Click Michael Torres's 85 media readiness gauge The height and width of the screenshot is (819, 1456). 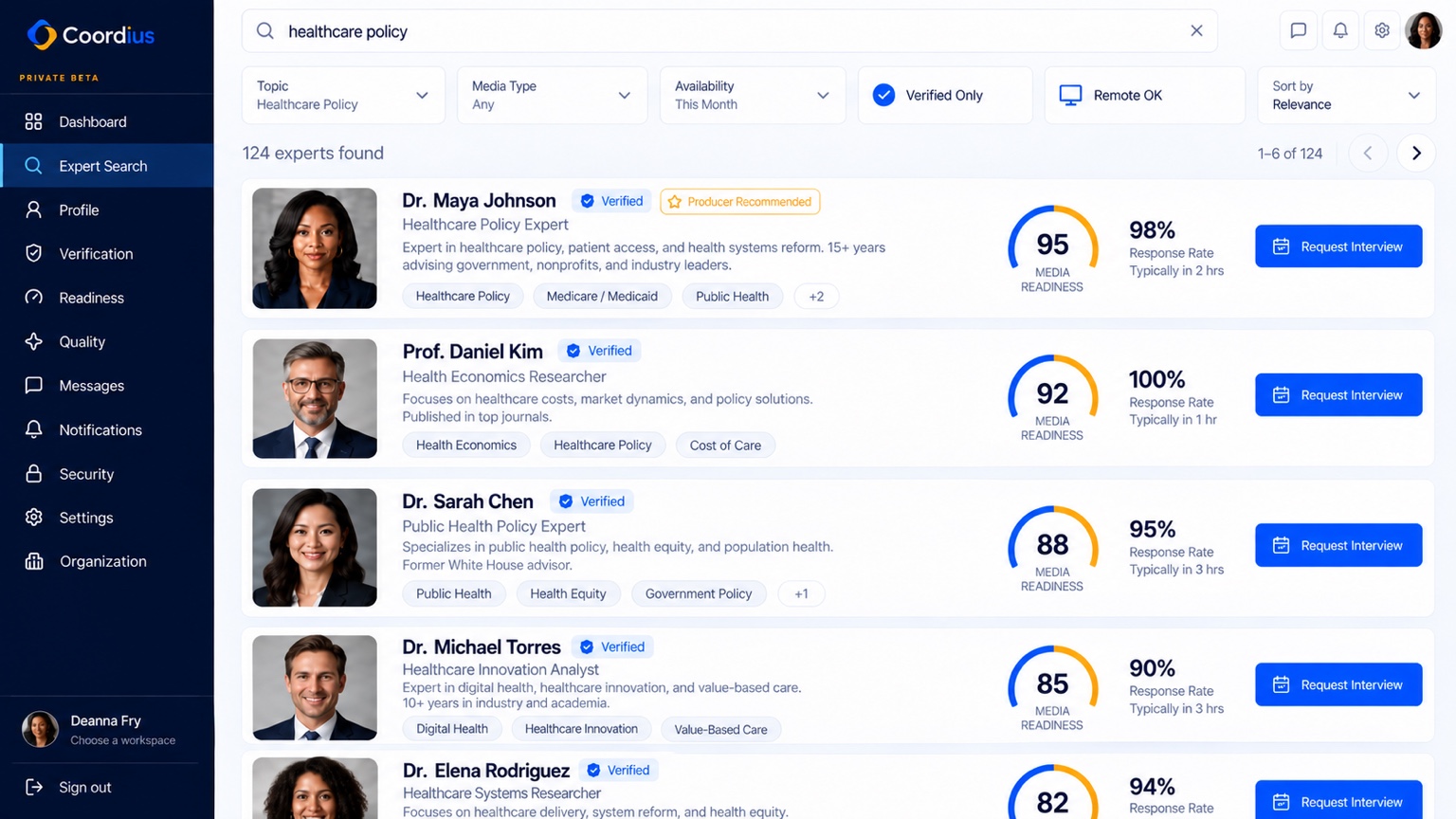(x=1052, y=688)
